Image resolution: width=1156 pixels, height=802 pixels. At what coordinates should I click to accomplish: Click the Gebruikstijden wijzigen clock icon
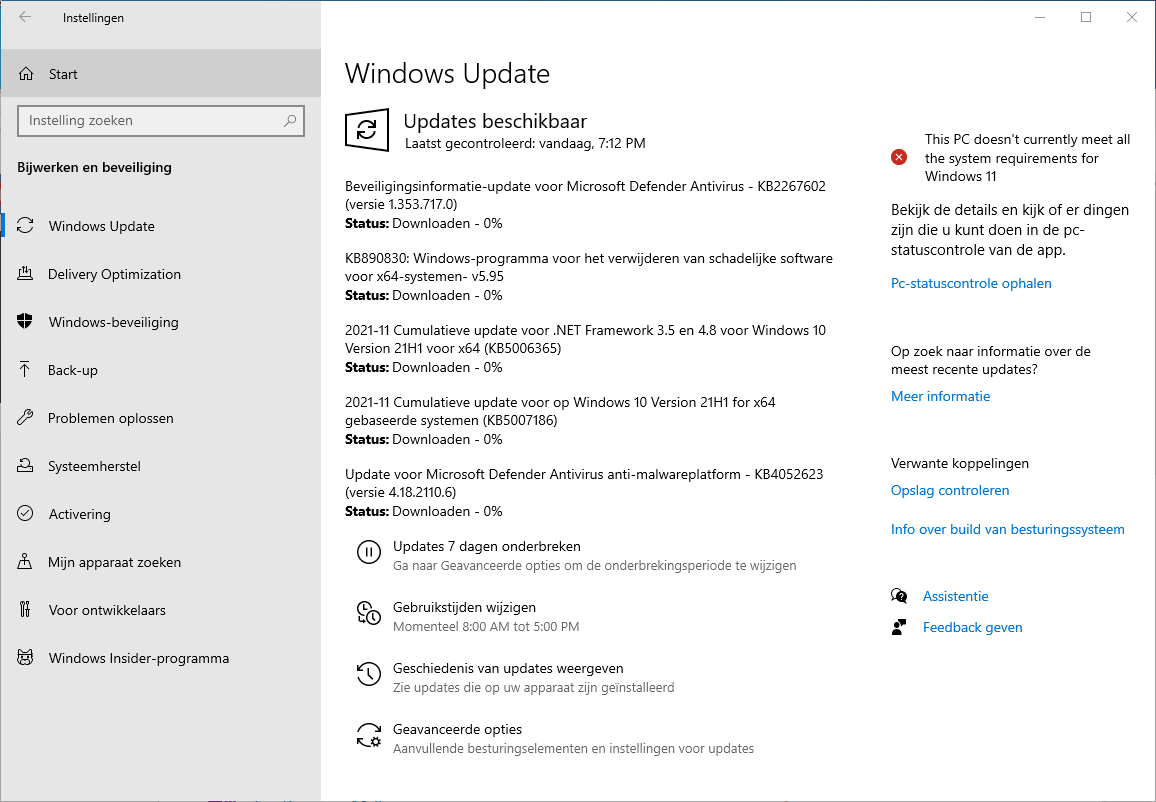tap(368, 613)
